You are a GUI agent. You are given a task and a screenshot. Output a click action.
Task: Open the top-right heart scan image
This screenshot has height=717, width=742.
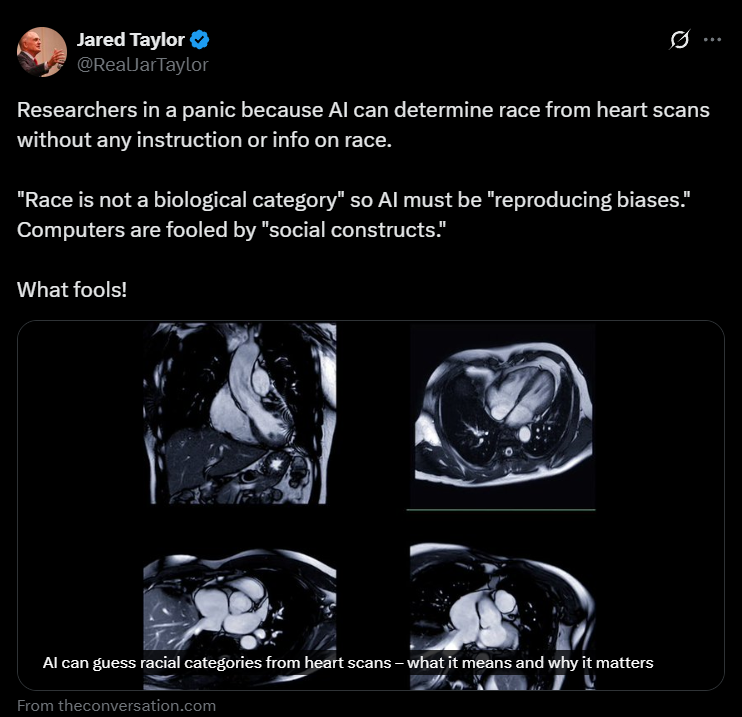point(502,415)
